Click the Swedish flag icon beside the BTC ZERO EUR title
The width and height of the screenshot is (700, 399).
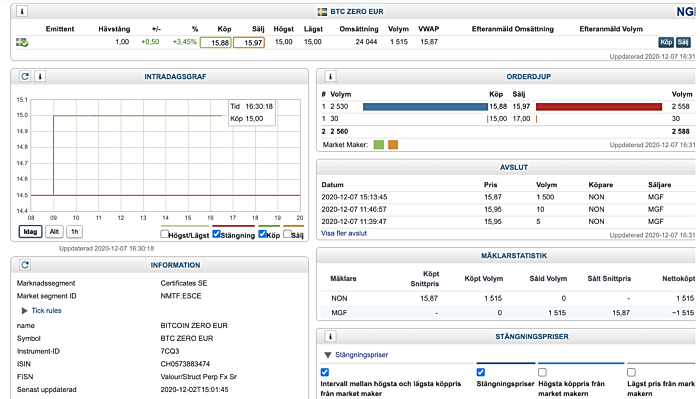pyautogui.click(x=322, y=12)
